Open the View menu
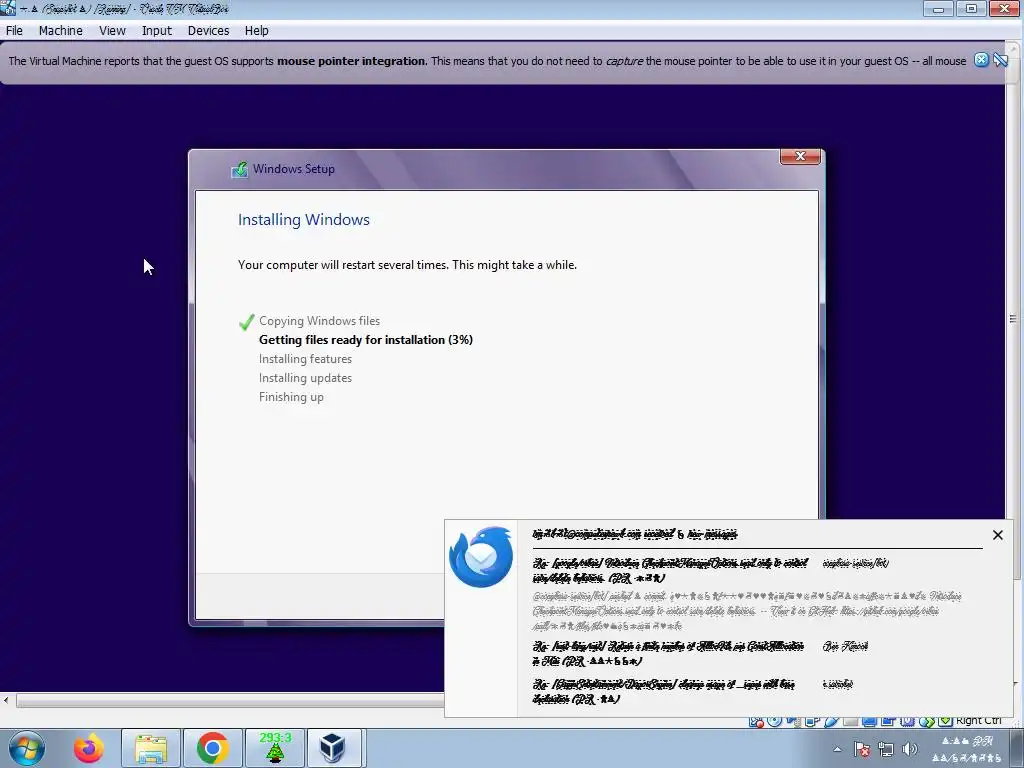The height and width of the screenshot is (768, 1024). [x=112, y=31]
